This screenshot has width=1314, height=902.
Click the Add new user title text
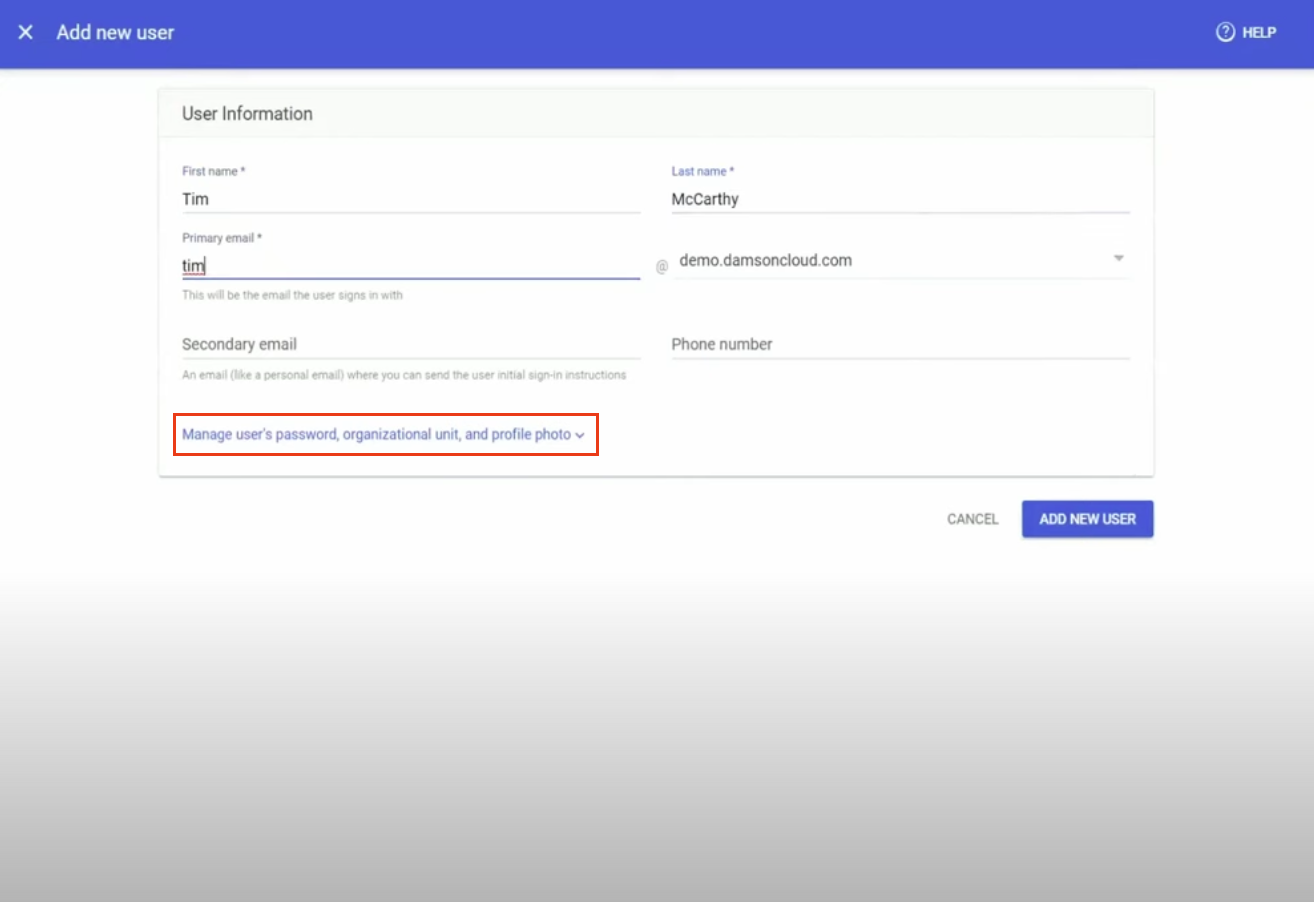point(114,32)
